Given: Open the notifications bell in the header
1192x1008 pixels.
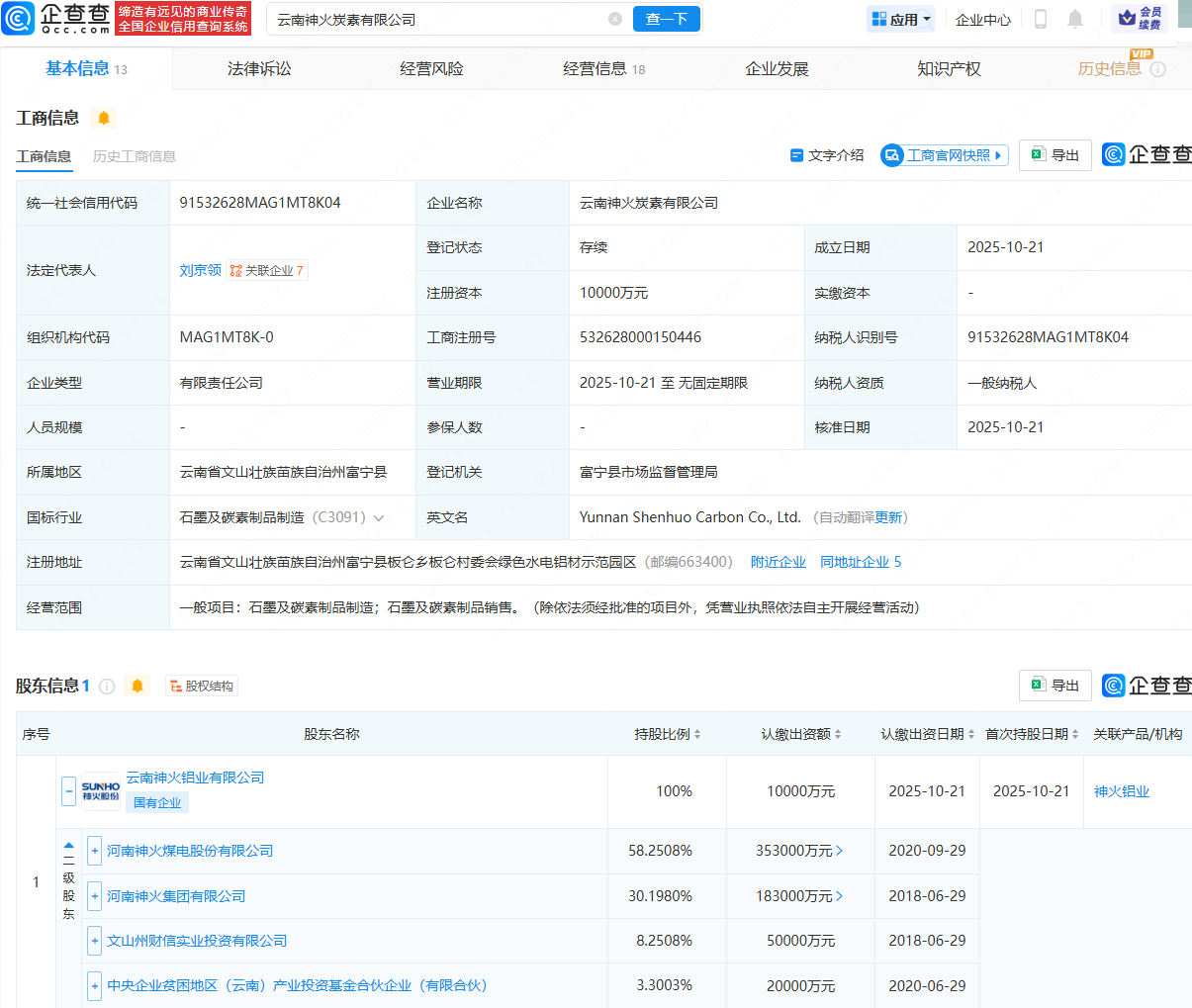Looking at the screenshot, I should (x=1075, y=19).
